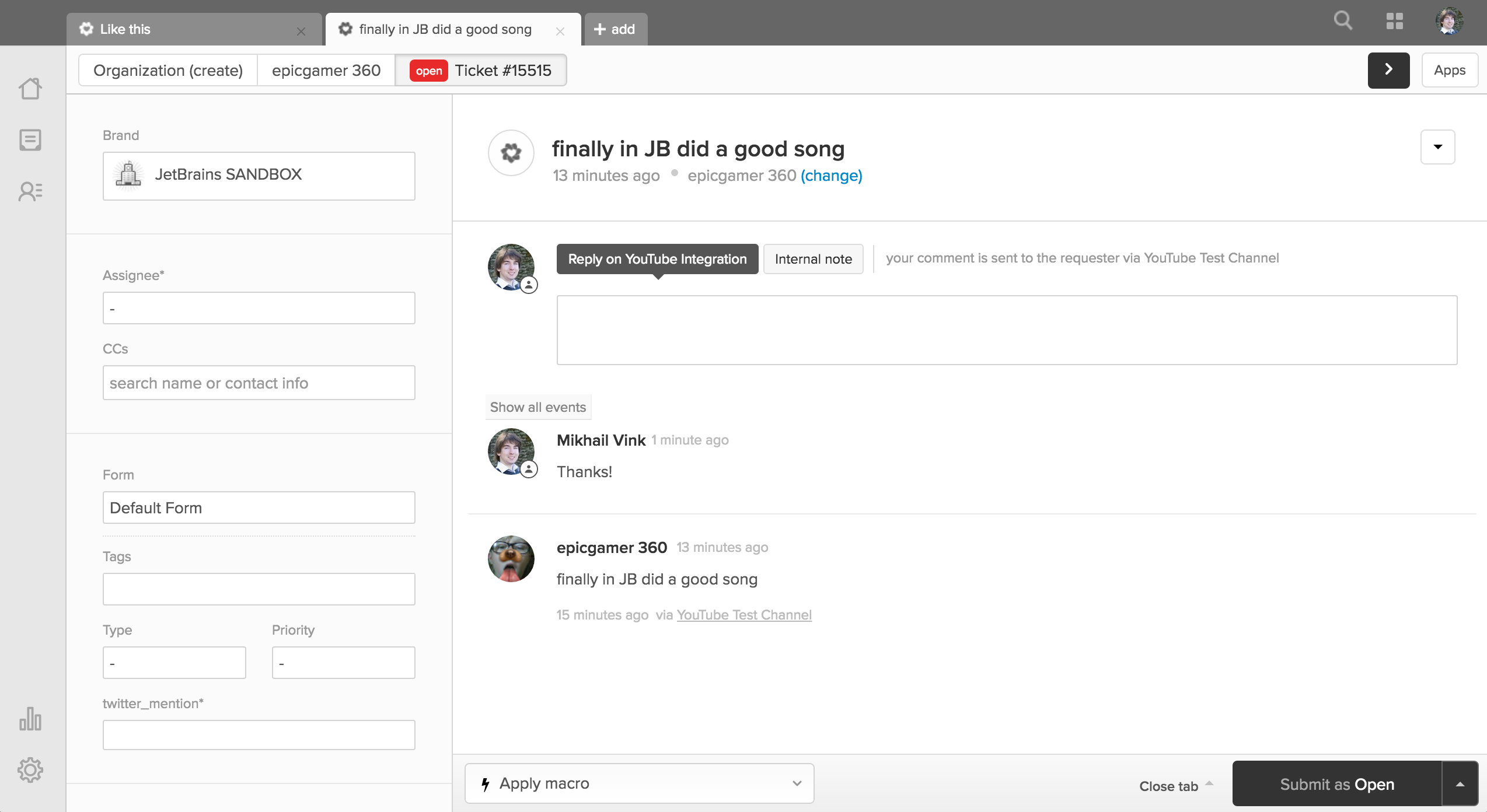
Task: Open the Reporting bar chart icon
Action: click(x=30, y=719)
